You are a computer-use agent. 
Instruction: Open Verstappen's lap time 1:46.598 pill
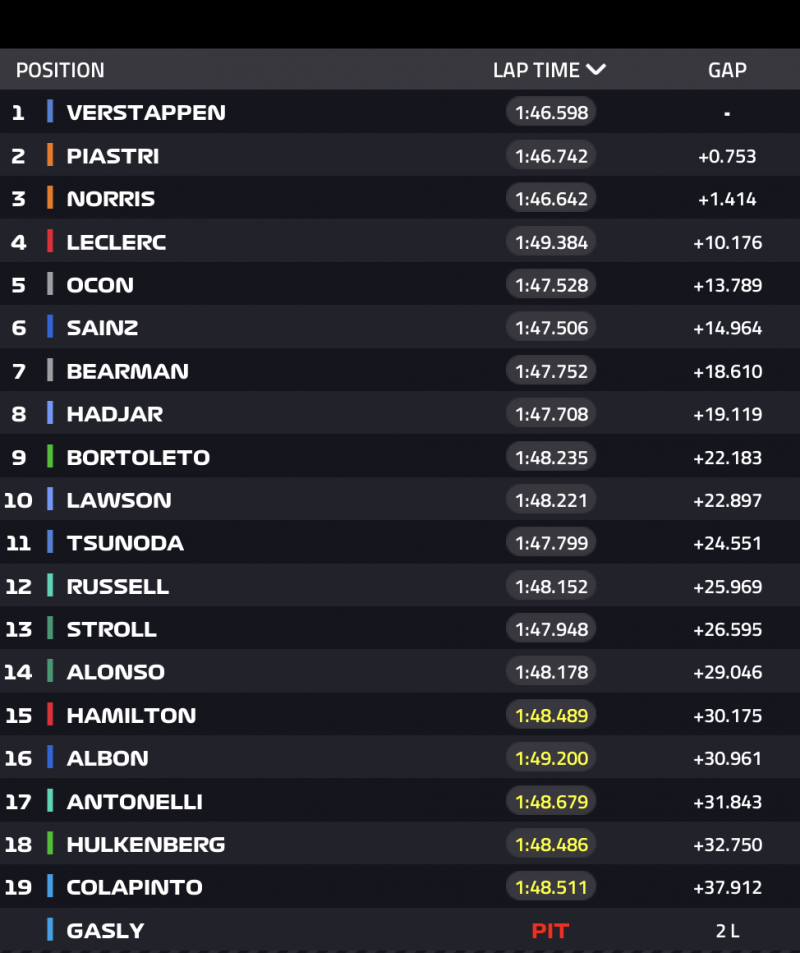point(551,112)
